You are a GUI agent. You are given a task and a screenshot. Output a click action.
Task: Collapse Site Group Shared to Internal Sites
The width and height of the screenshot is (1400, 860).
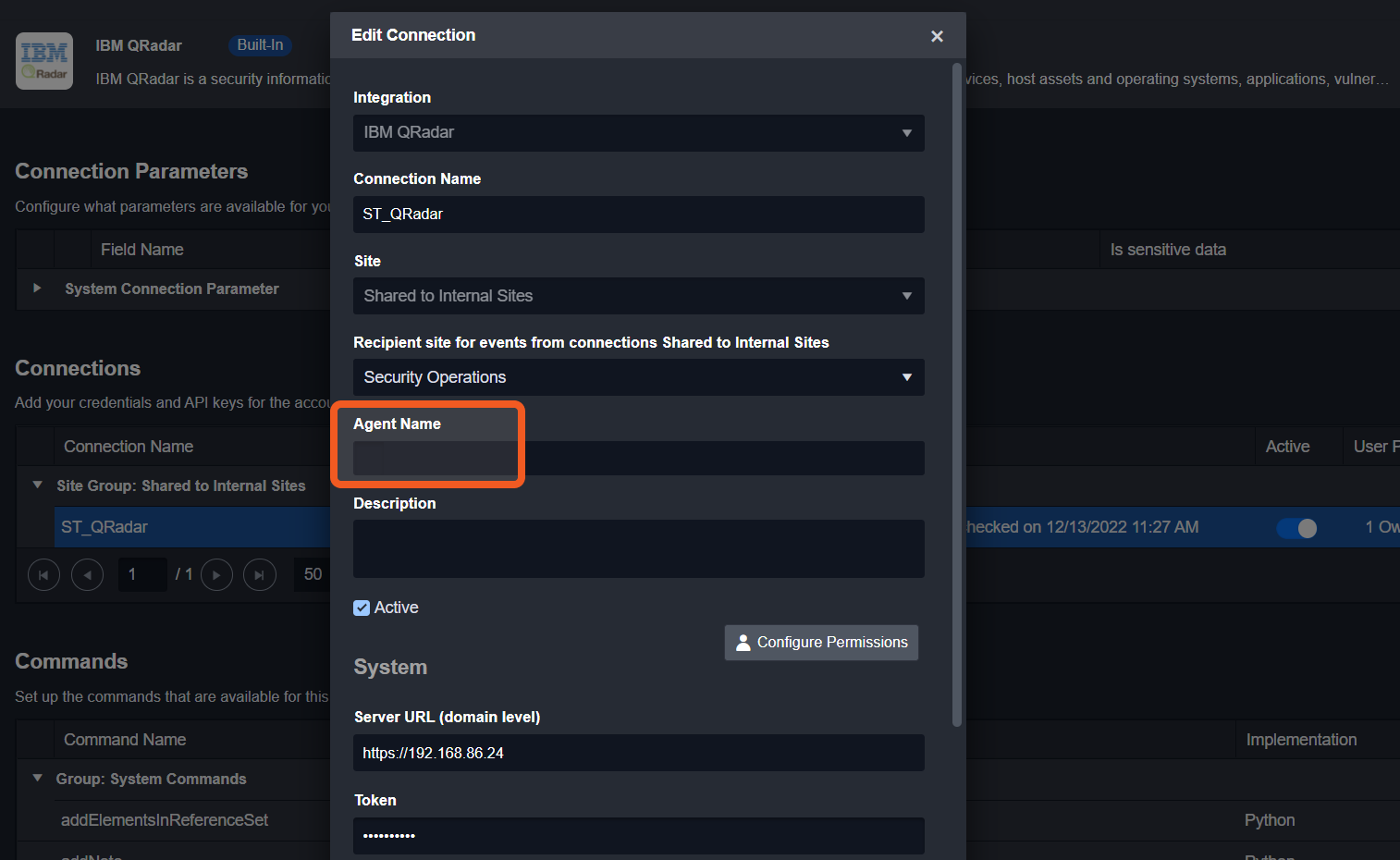[x=37, y=485]
